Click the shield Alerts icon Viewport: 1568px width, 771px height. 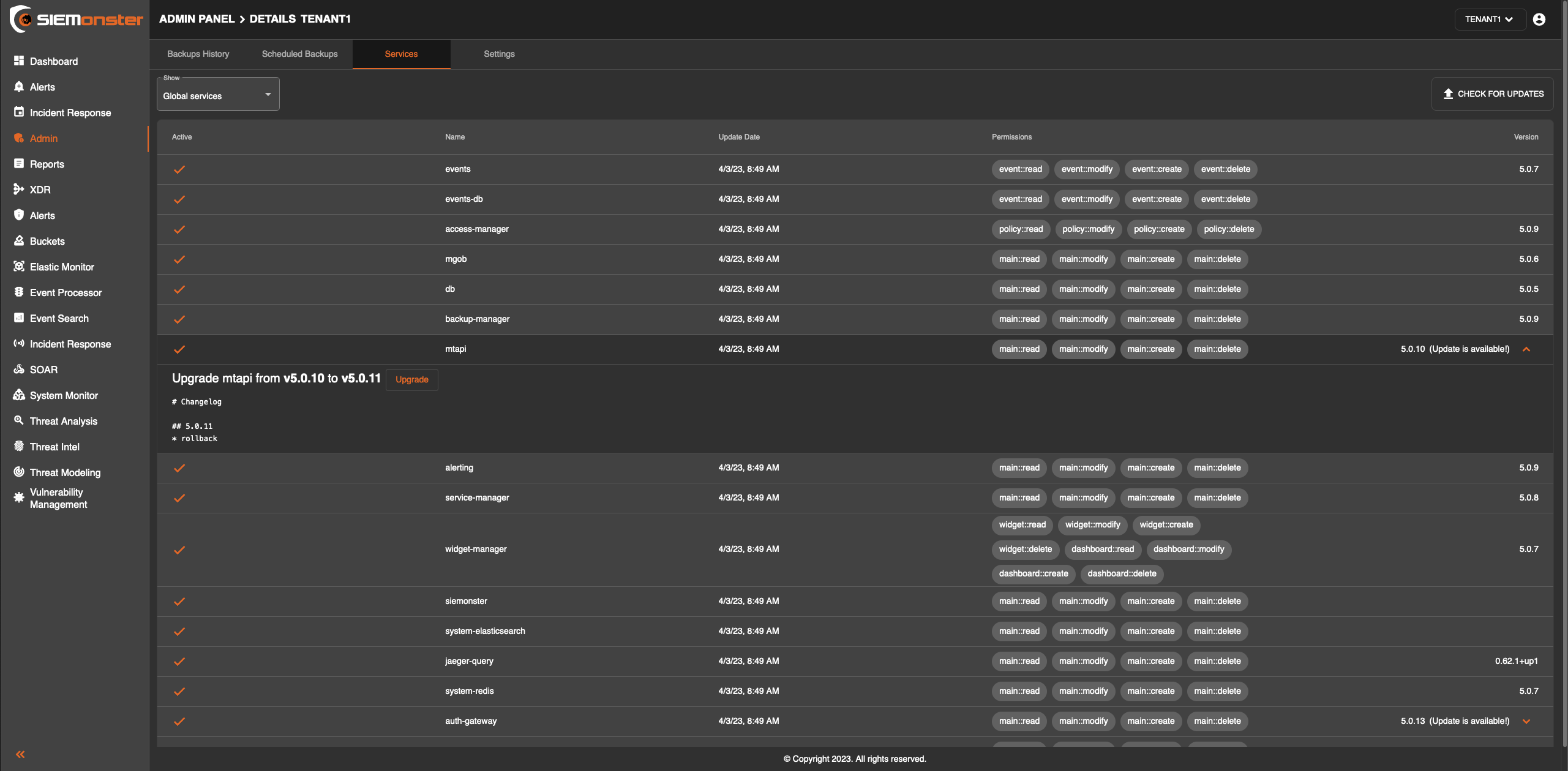coord(19,215)
